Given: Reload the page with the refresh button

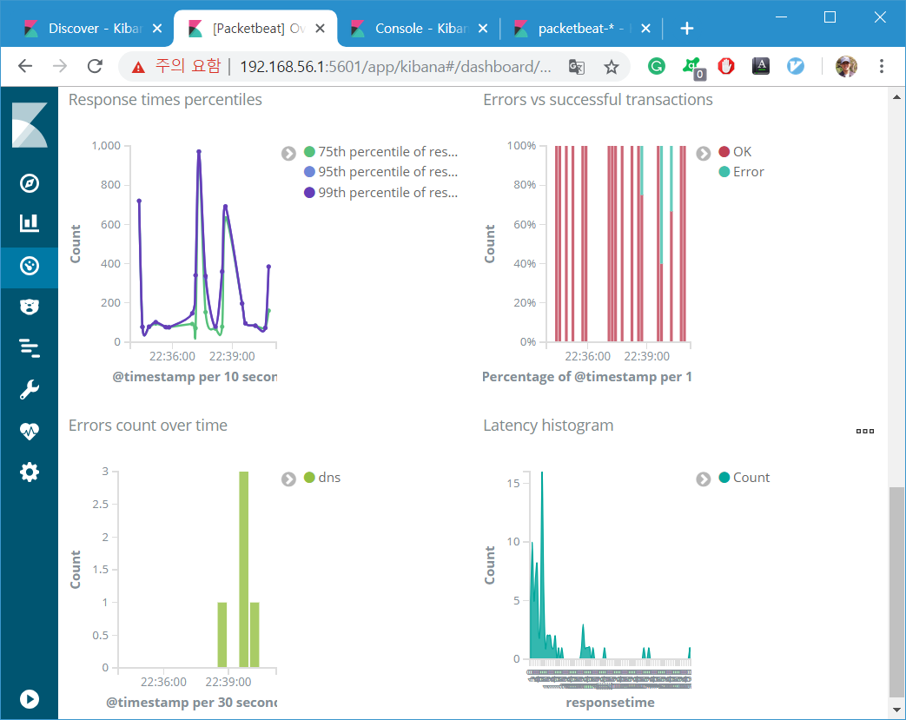Looking at the screenshot, I should pos(95,66).
